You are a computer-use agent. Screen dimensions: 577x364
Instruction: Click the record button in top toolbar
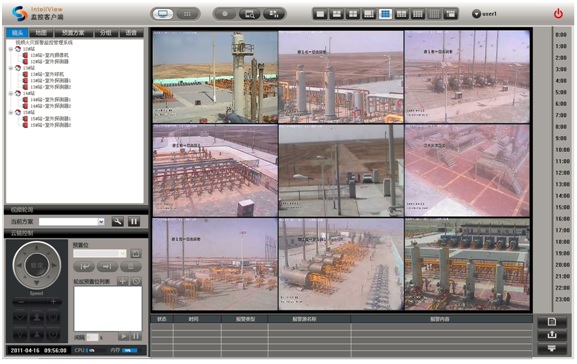click(225, 14)
